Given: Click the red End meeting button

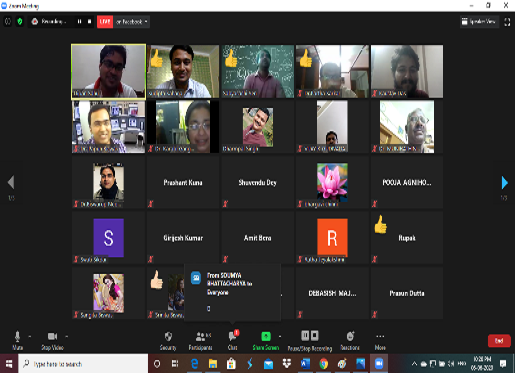Looking at the screenshot, I should pyautogui.click(x=499, y=341).
